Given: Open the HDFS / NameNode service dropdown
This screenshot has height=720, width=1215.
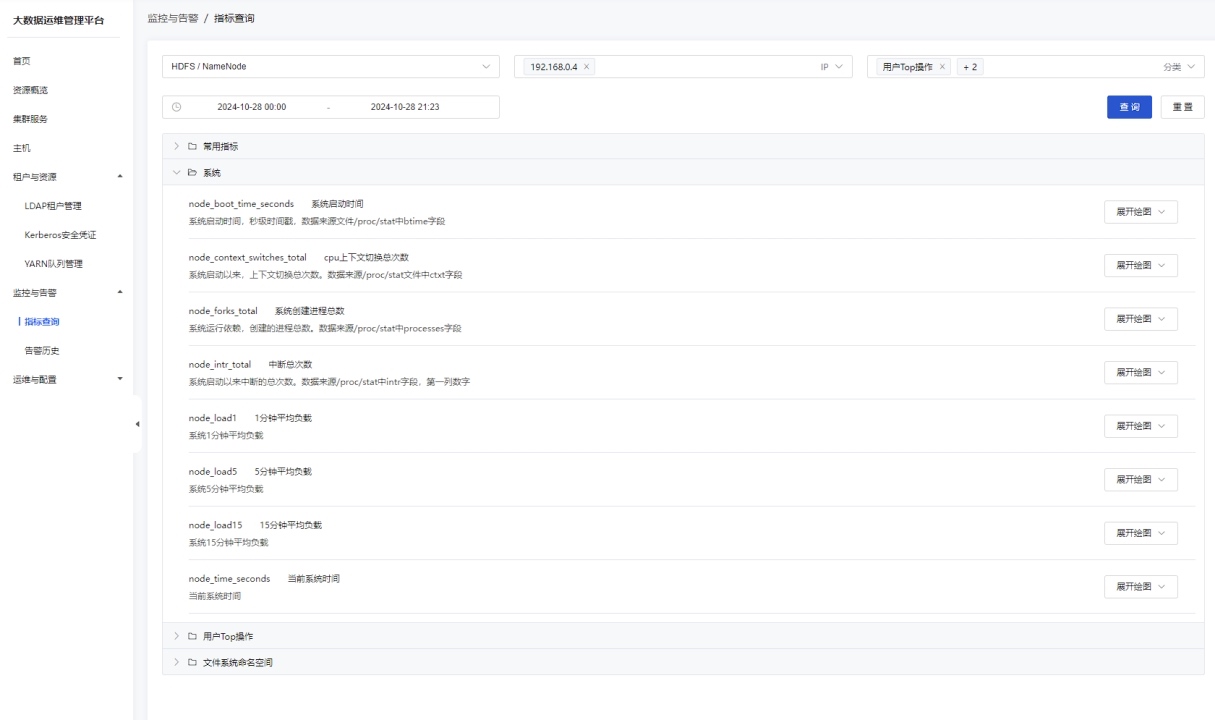Looking at the screenshot, I should [x=330, y=67].
